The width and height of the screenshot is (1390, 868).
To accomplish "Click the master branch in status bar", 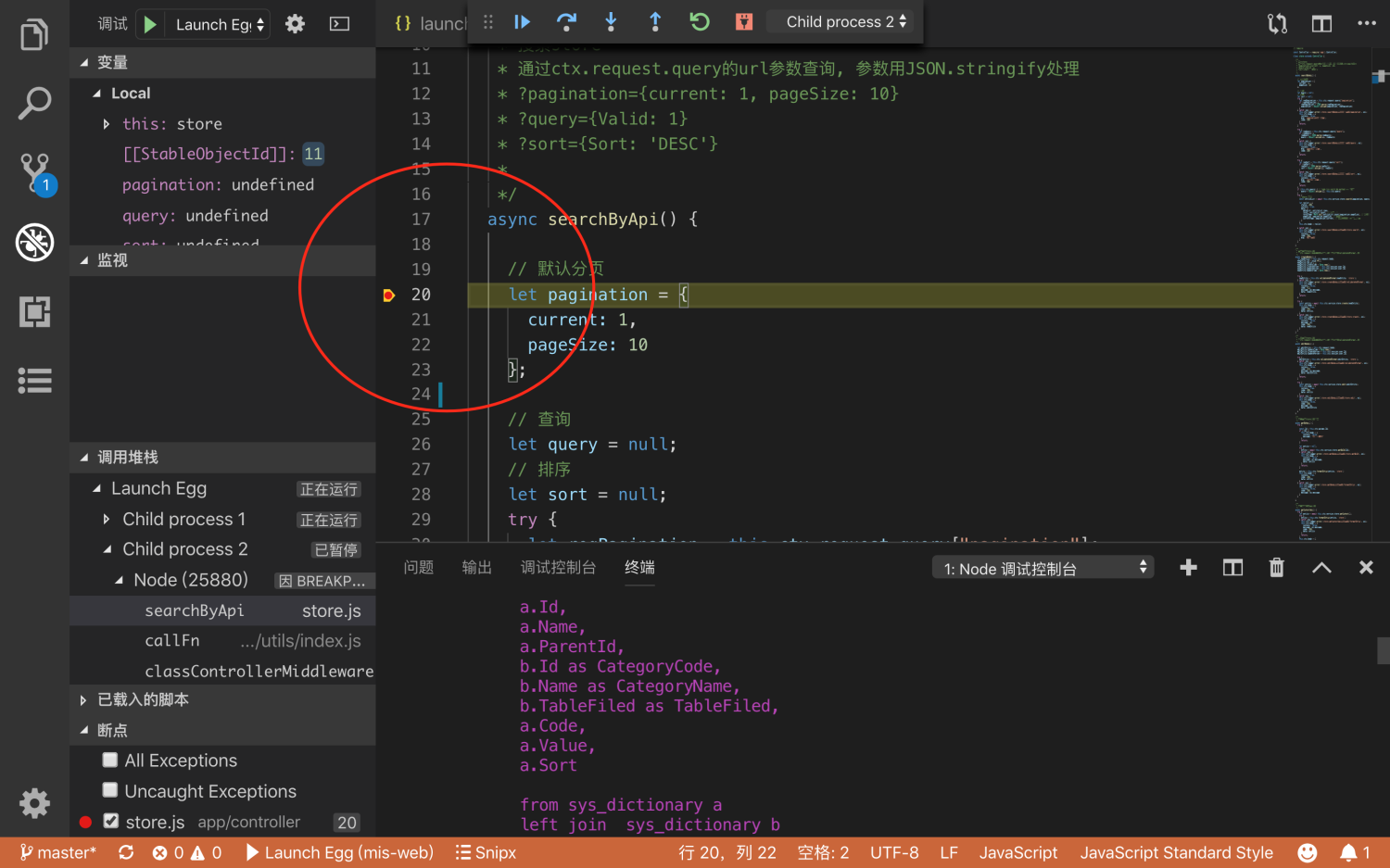I will click(x=57, y=852).
